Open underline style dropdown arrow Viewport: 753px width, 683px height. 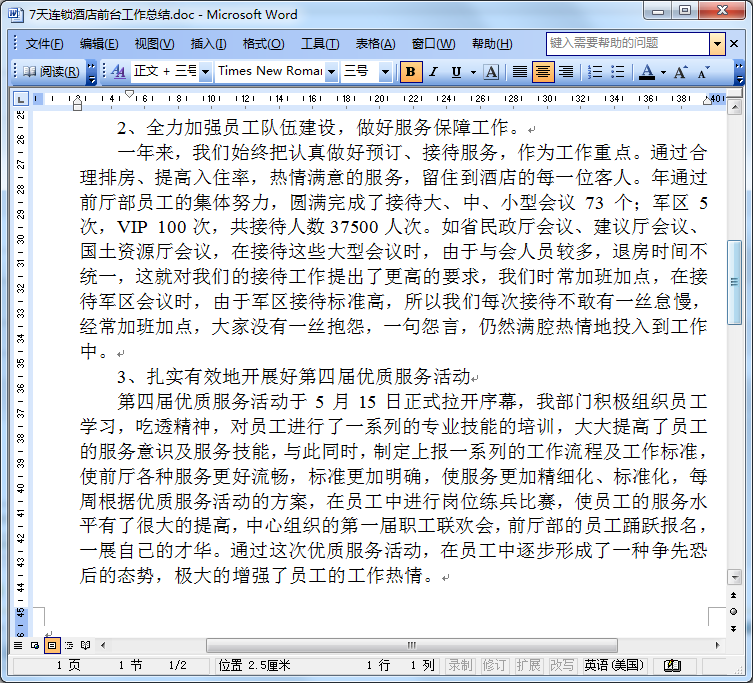coord(473,72)
